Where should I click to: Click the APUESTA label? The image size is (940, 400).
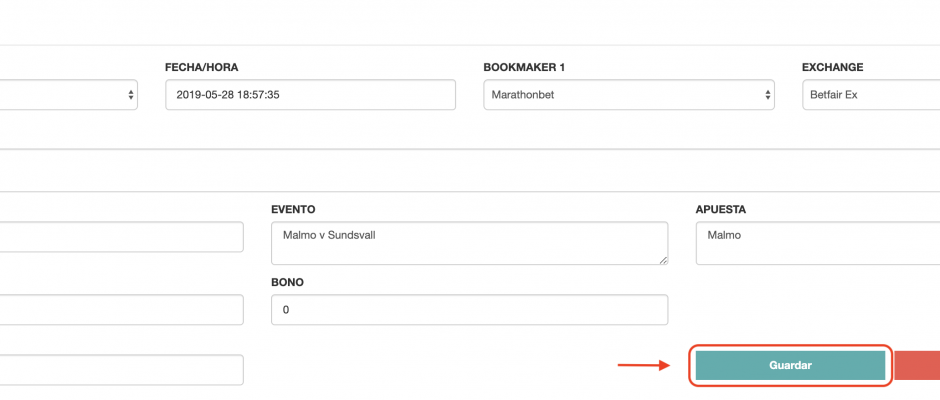tap(721, 209)
